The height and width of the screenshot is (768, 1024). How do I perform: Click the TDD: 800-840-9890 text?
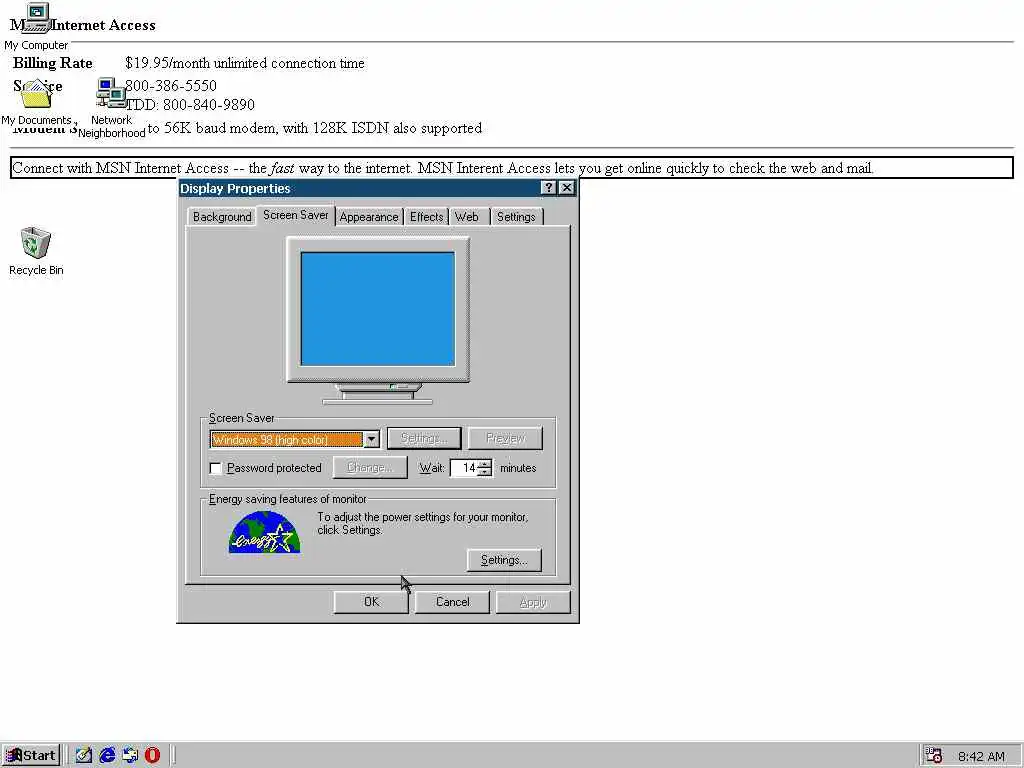tap(190, 104)
